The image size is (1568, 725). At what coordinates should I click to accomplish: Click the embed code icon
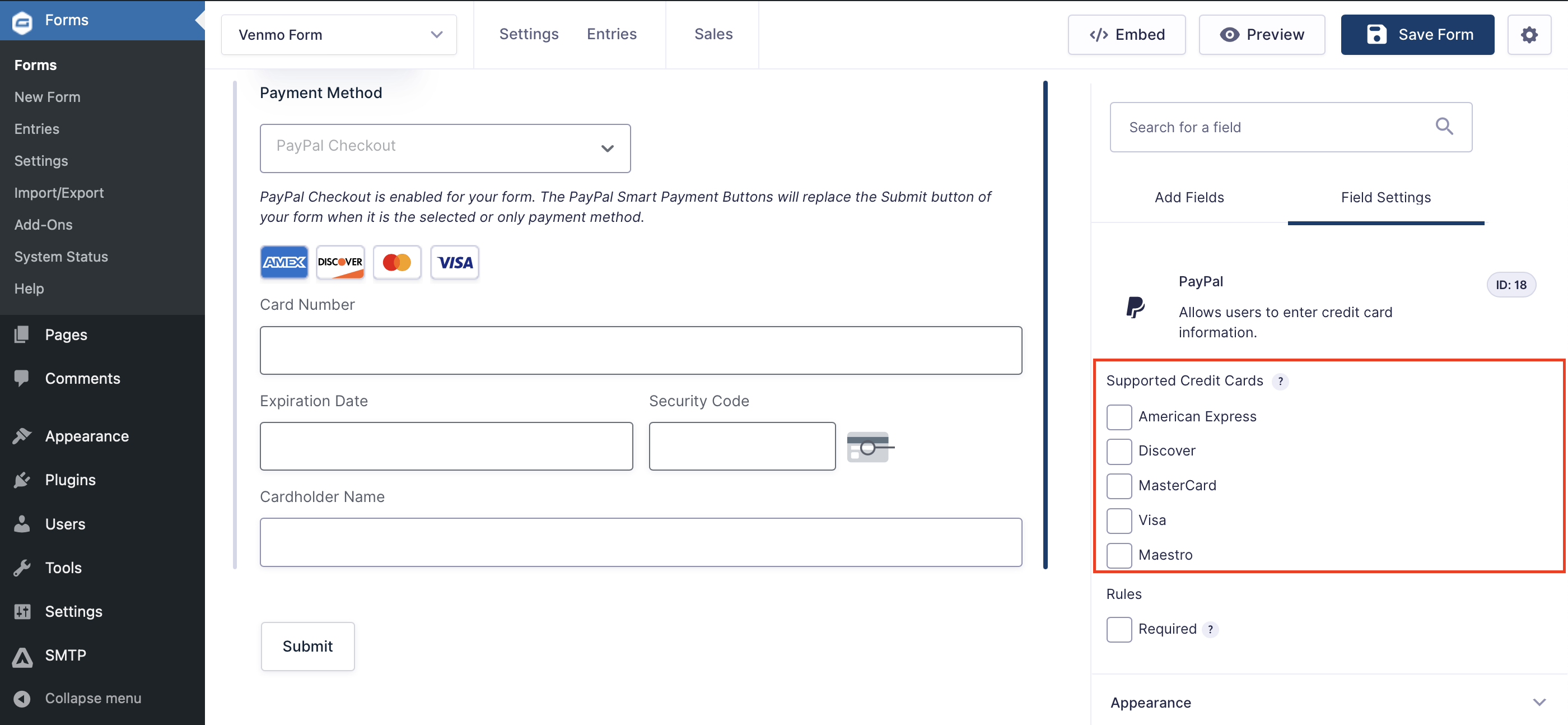(x=1098, y=35)
